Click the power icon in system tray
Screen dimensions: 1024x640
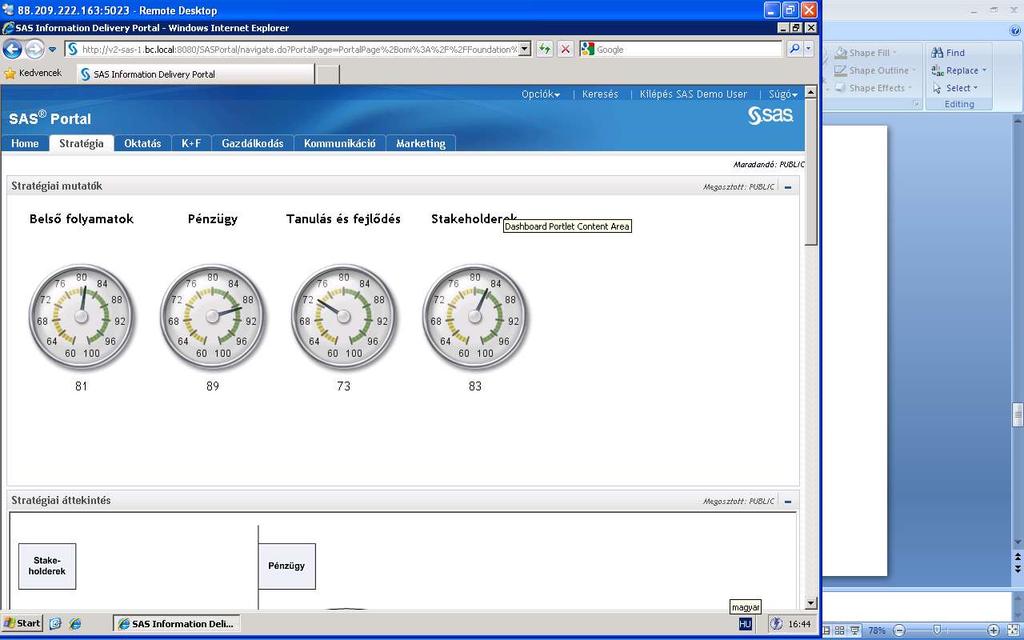click(776, 624)
